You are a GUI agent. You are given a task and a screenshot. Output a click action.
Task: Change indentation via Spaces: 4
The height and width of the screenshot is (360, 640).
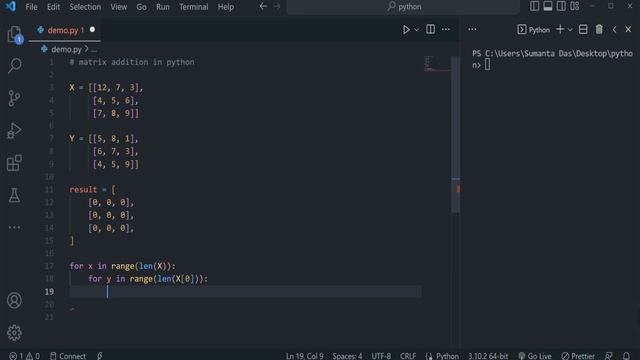click(347, 356)
